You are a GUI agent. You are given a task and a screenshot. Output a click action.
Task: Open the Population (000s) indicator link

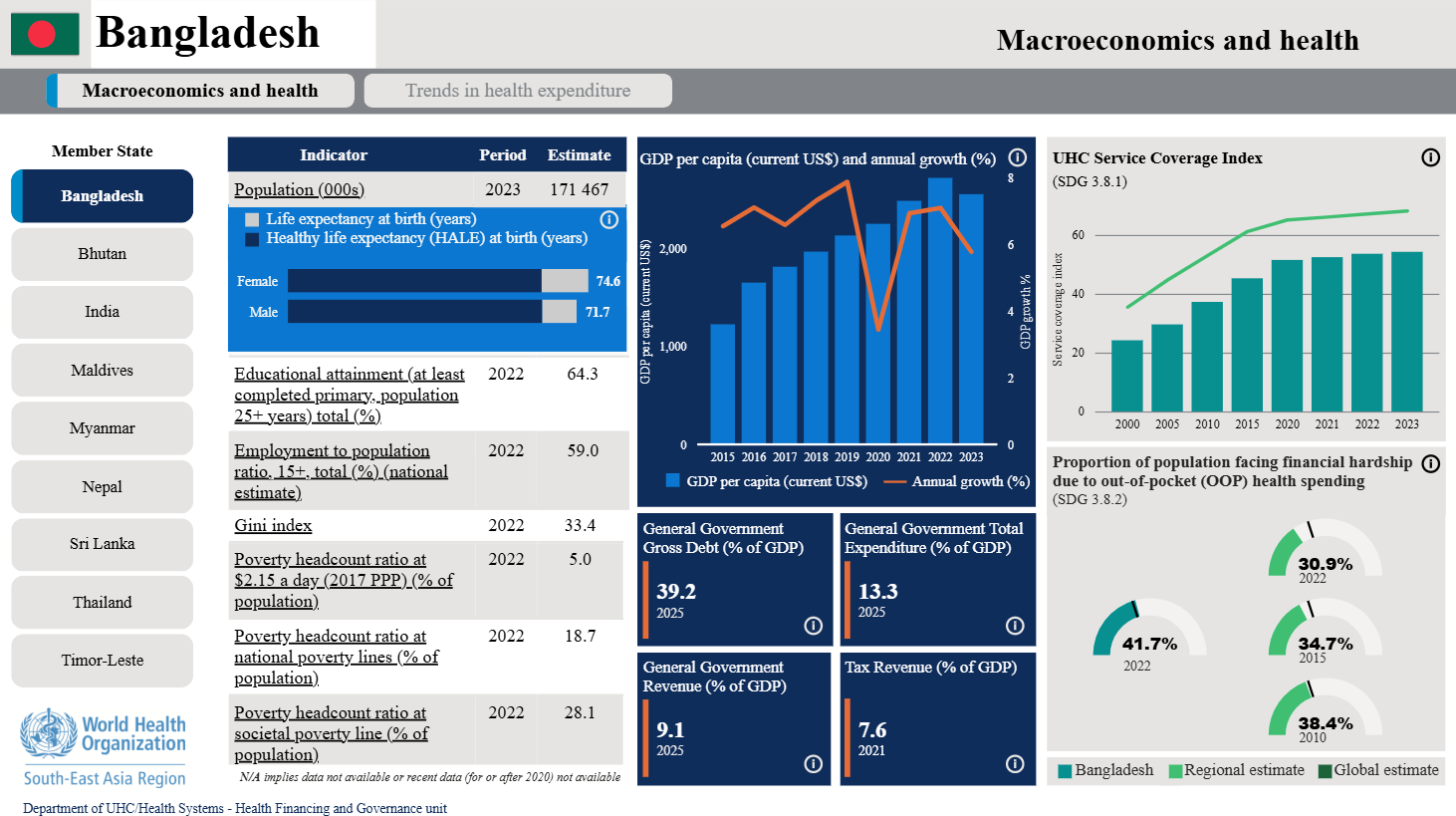[299, 189]
